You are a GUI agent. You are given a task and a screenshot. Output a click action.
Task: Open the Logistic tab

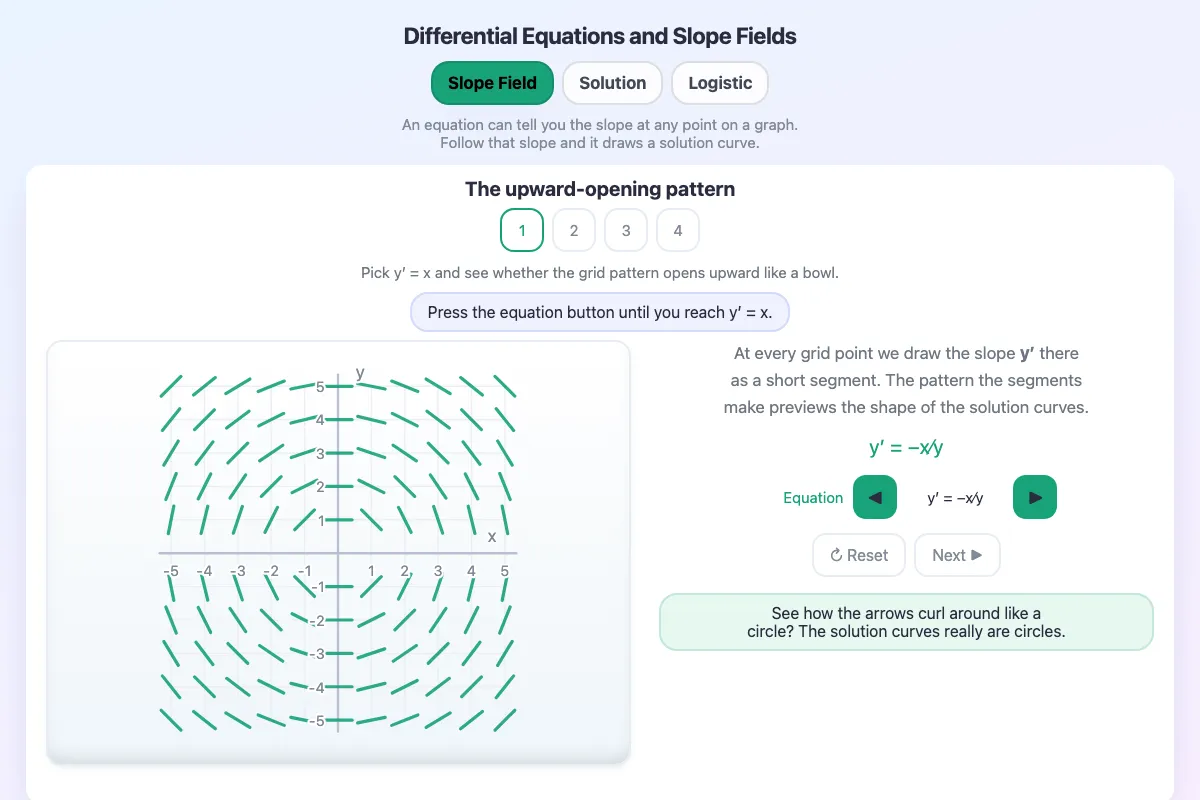click(720, 83)
